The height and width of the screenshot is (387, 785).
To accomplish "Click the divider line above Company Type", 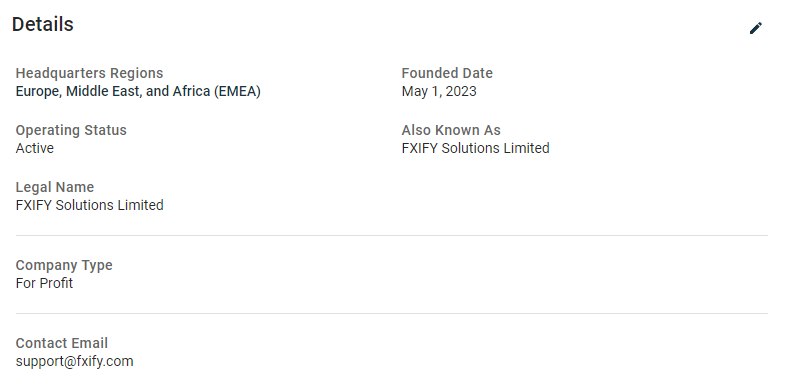I will [x=391, y=235].
